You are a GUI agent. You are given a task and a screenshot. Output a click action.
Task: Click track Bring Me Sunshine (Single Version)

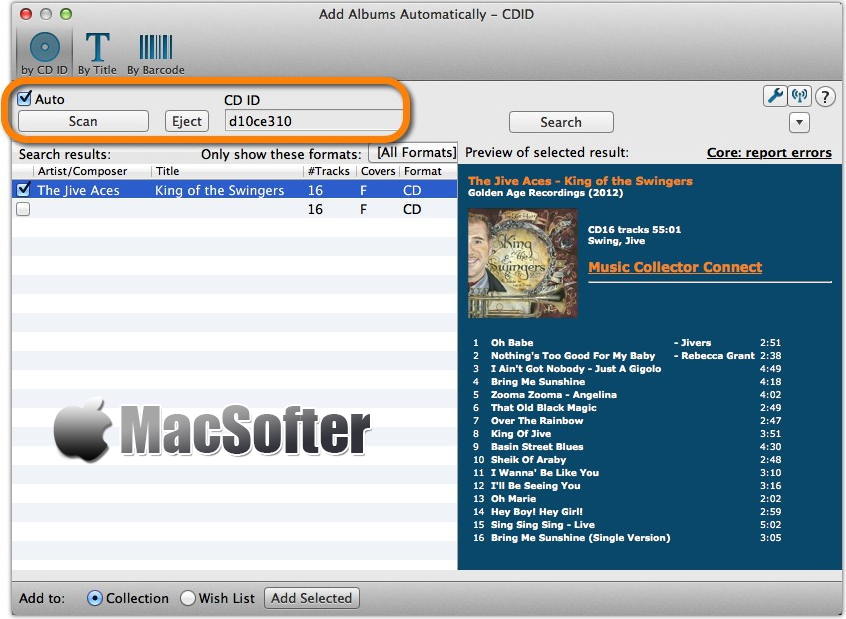click(580, 537)
